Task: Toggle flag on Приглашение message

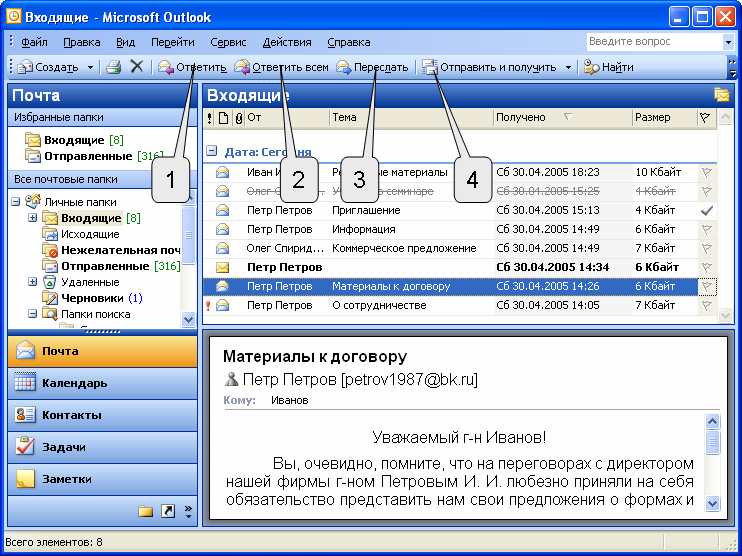Action: [707, 211]
